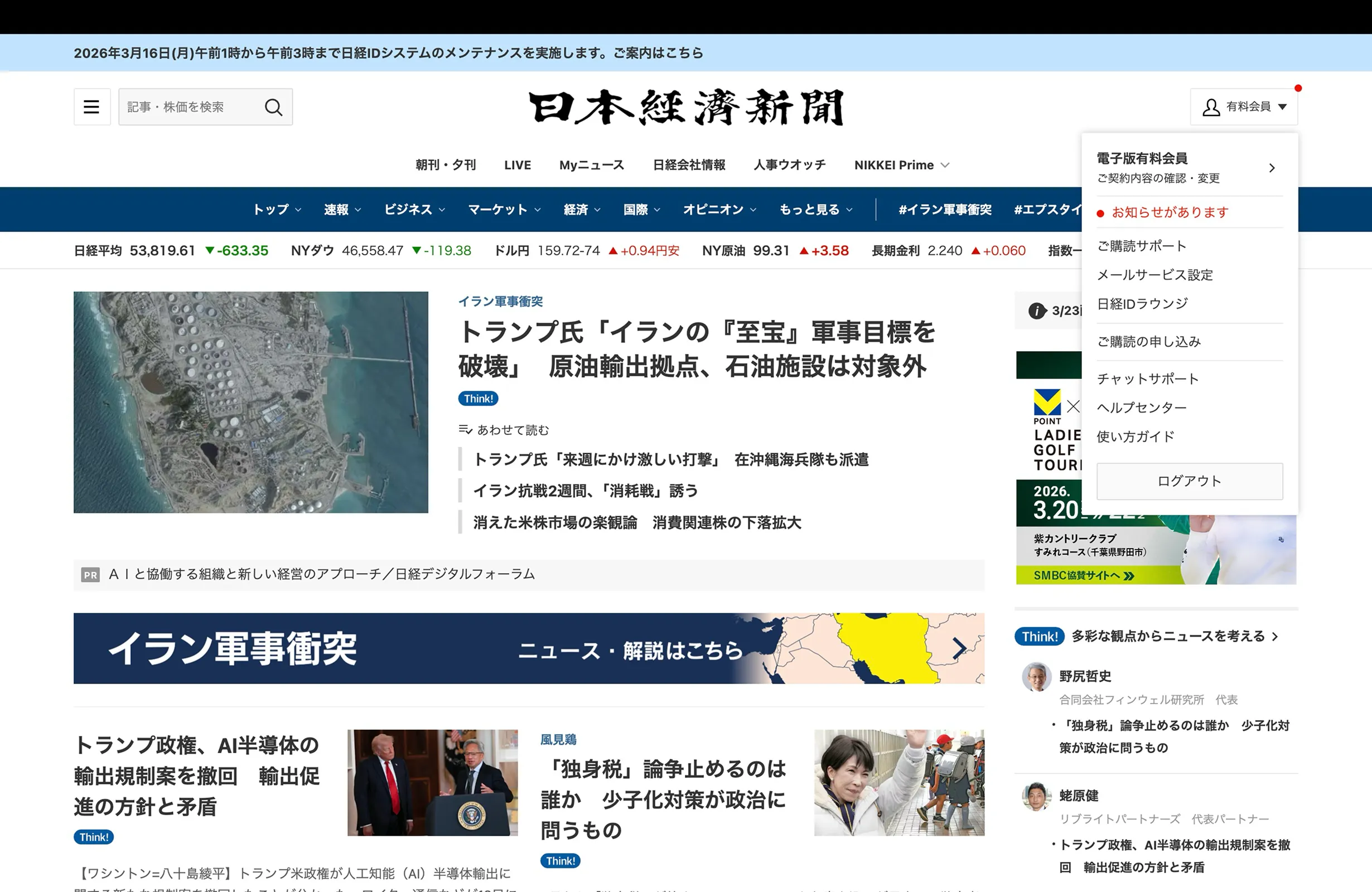Click the #イラン軍事衝突 hashtag link
This screenshot has height=892, width=1372.
pos(945,209)
